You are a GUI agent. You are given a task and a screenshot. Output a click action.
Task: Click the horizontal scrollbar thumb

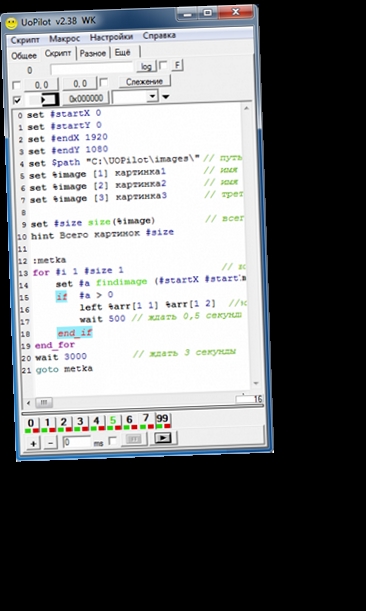(44, 402)
